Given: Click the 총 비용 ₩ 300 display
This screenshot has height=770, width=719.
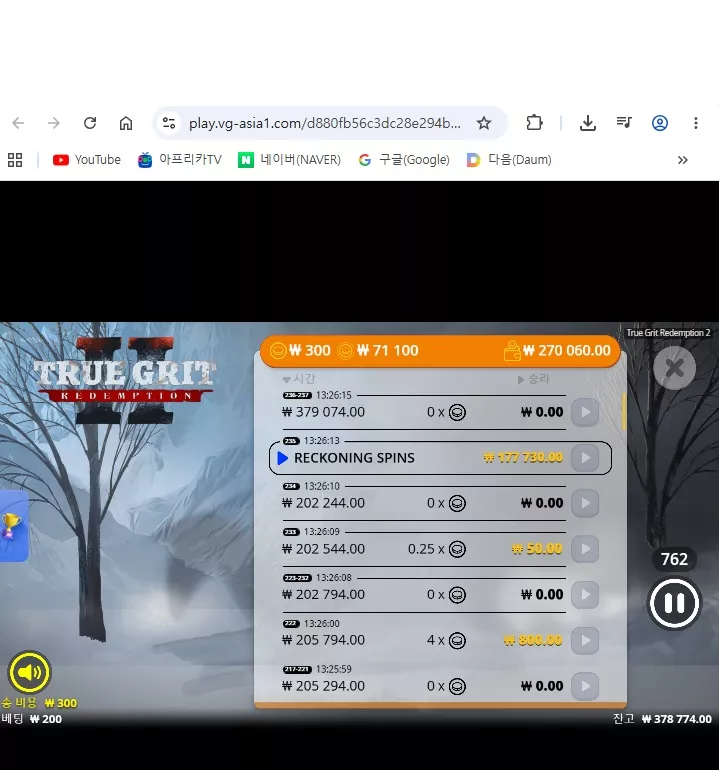Looking at the screenshot, I should point(39,703).
